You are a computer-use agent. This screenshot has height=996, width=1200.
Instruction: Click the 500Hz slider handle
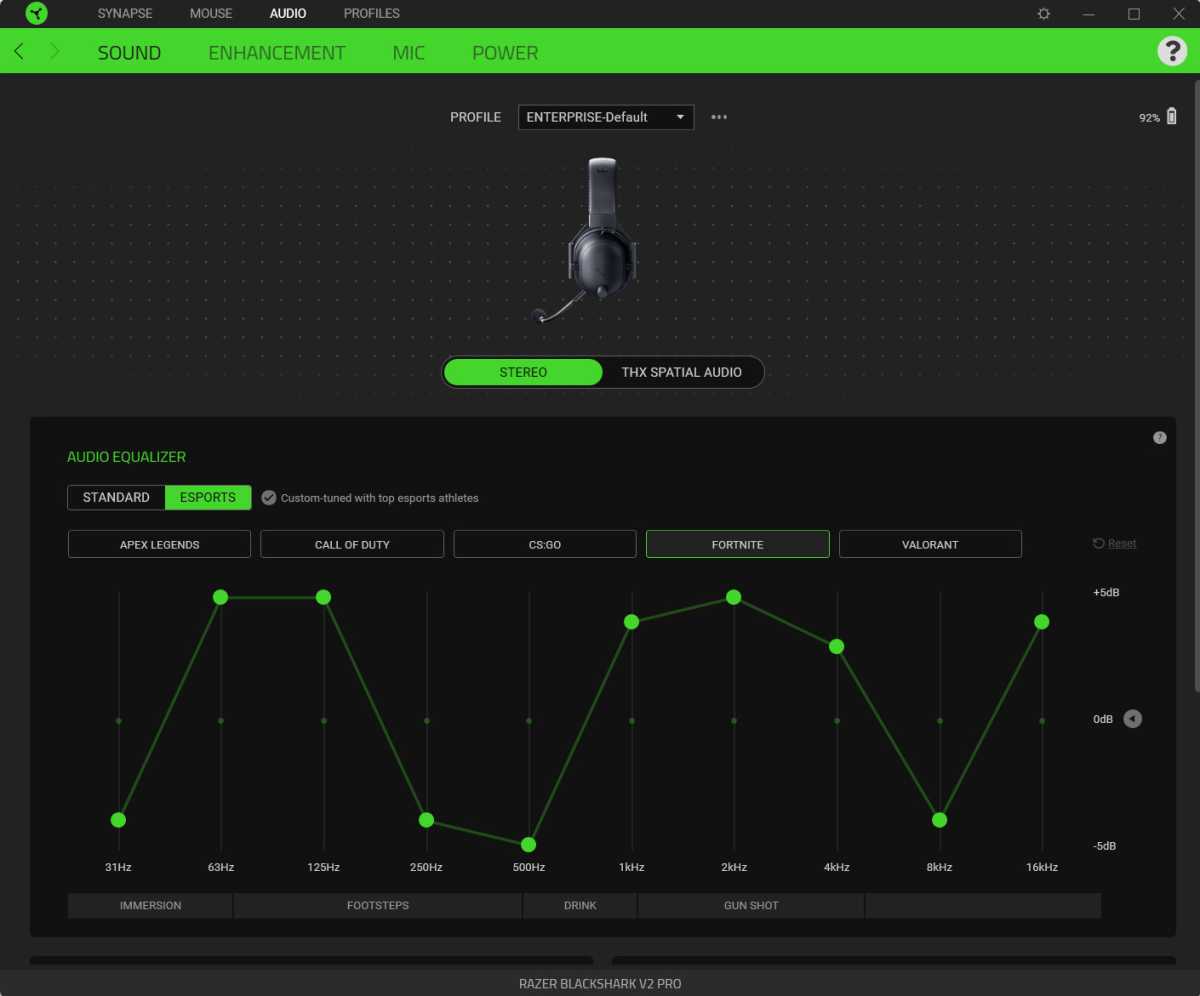tap(529, 845)
